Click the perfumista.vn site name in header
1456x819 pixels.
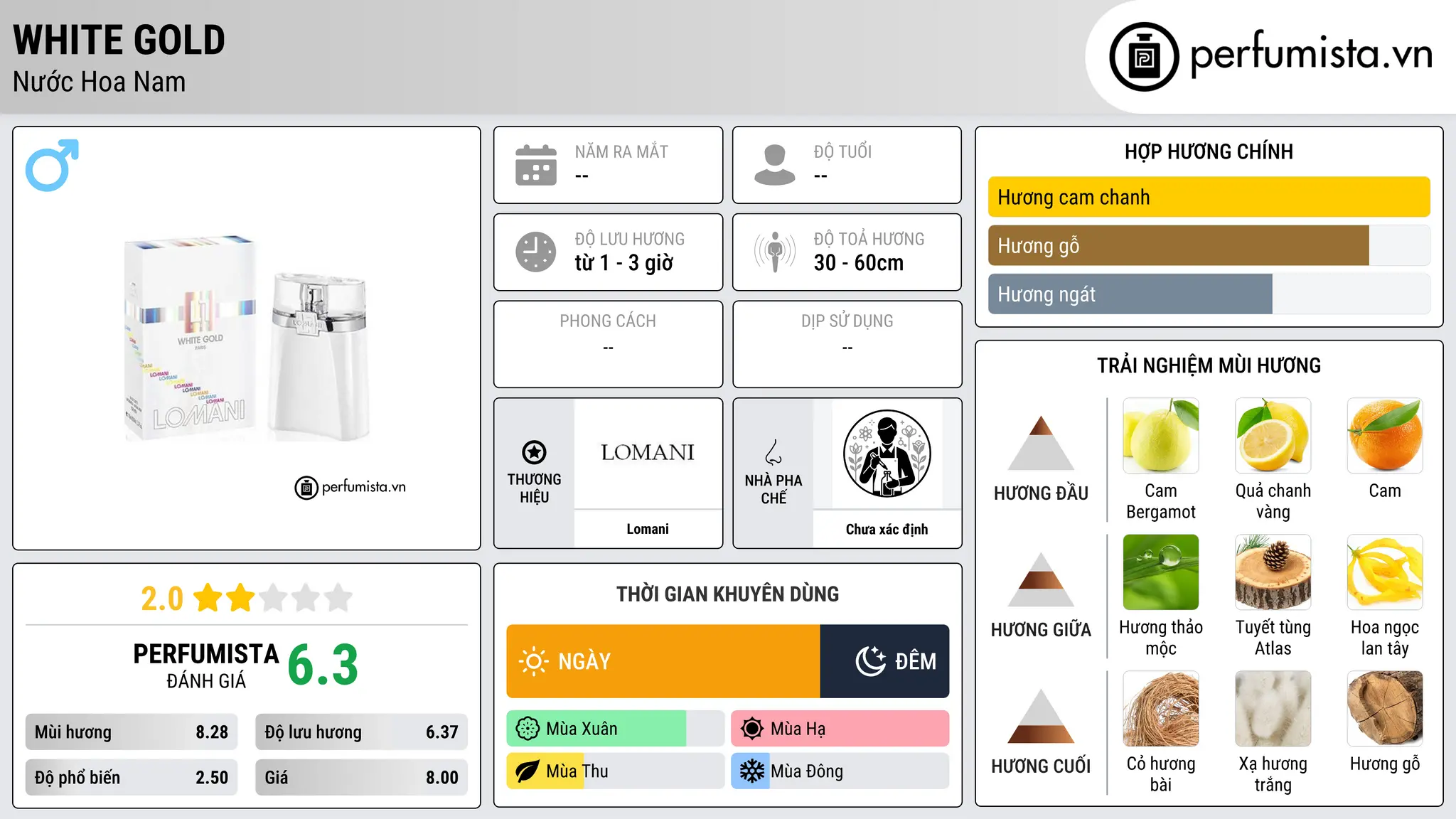click(x=1311, y=54)
